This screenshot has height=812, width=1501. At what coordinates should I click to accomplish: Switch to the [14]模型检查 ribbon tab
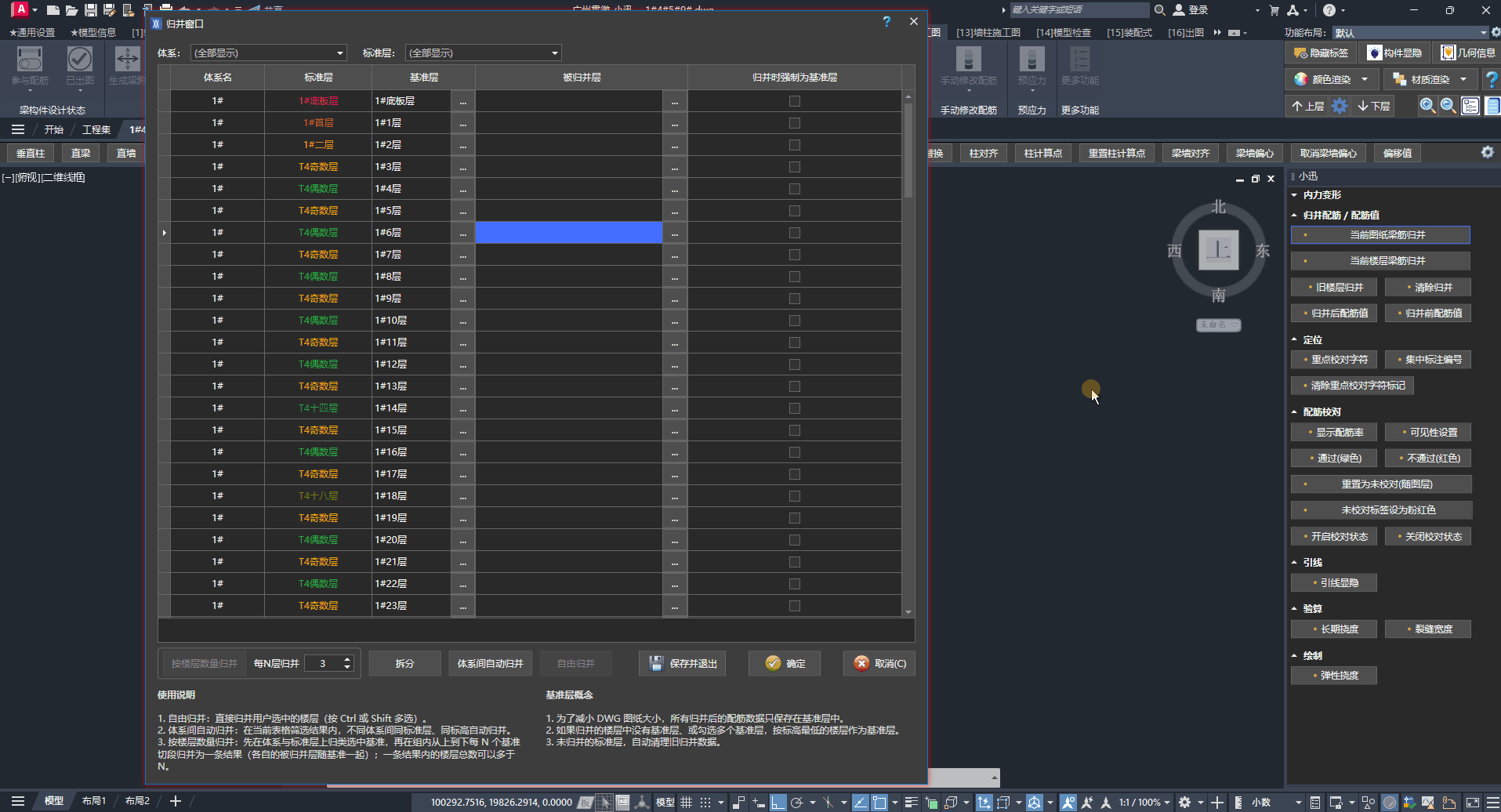pos(1064,32)
